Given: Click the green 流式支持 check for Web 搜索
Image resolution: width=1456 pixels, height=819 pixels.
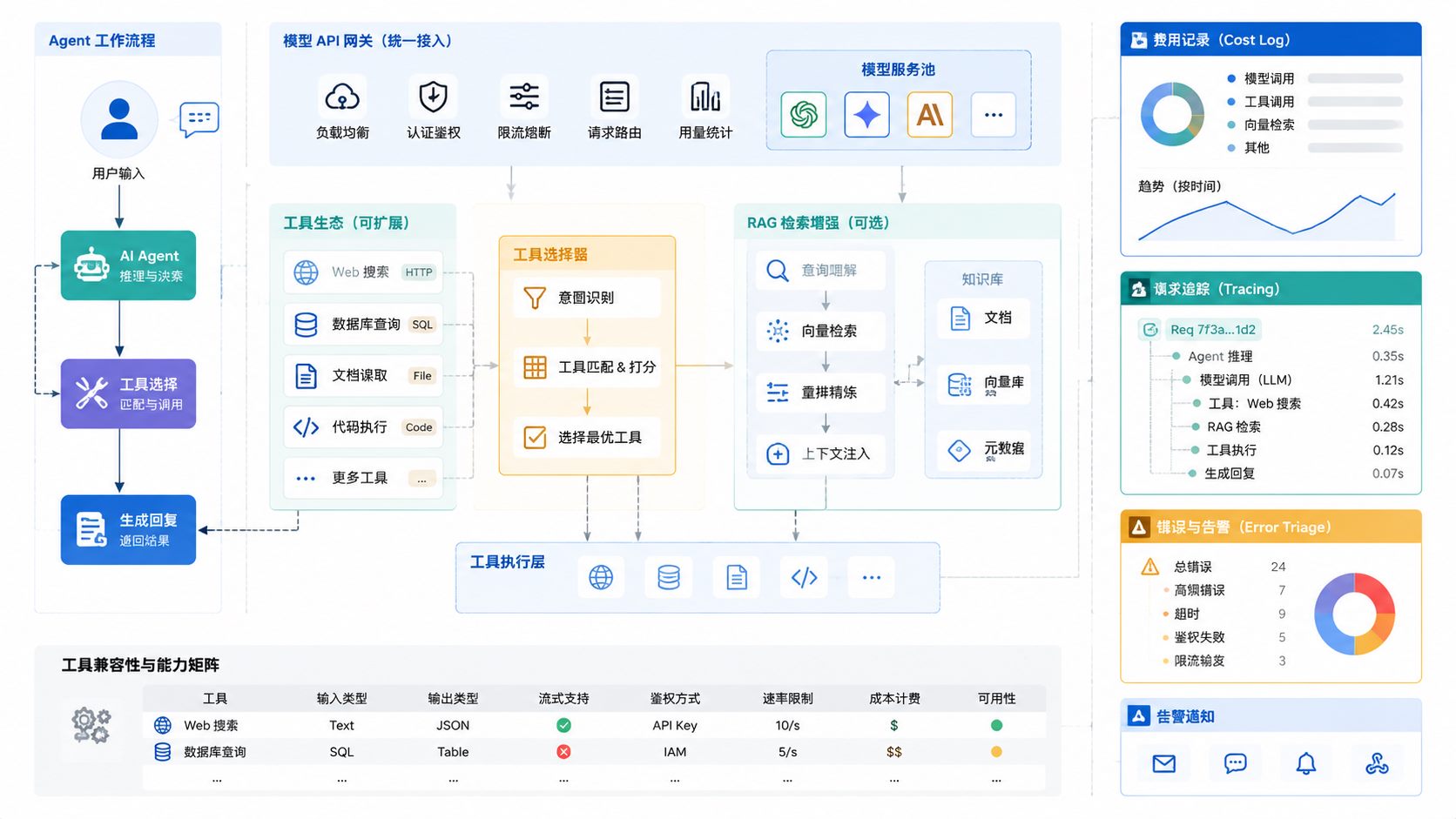Looking at the screenshot, I should 563,726.
